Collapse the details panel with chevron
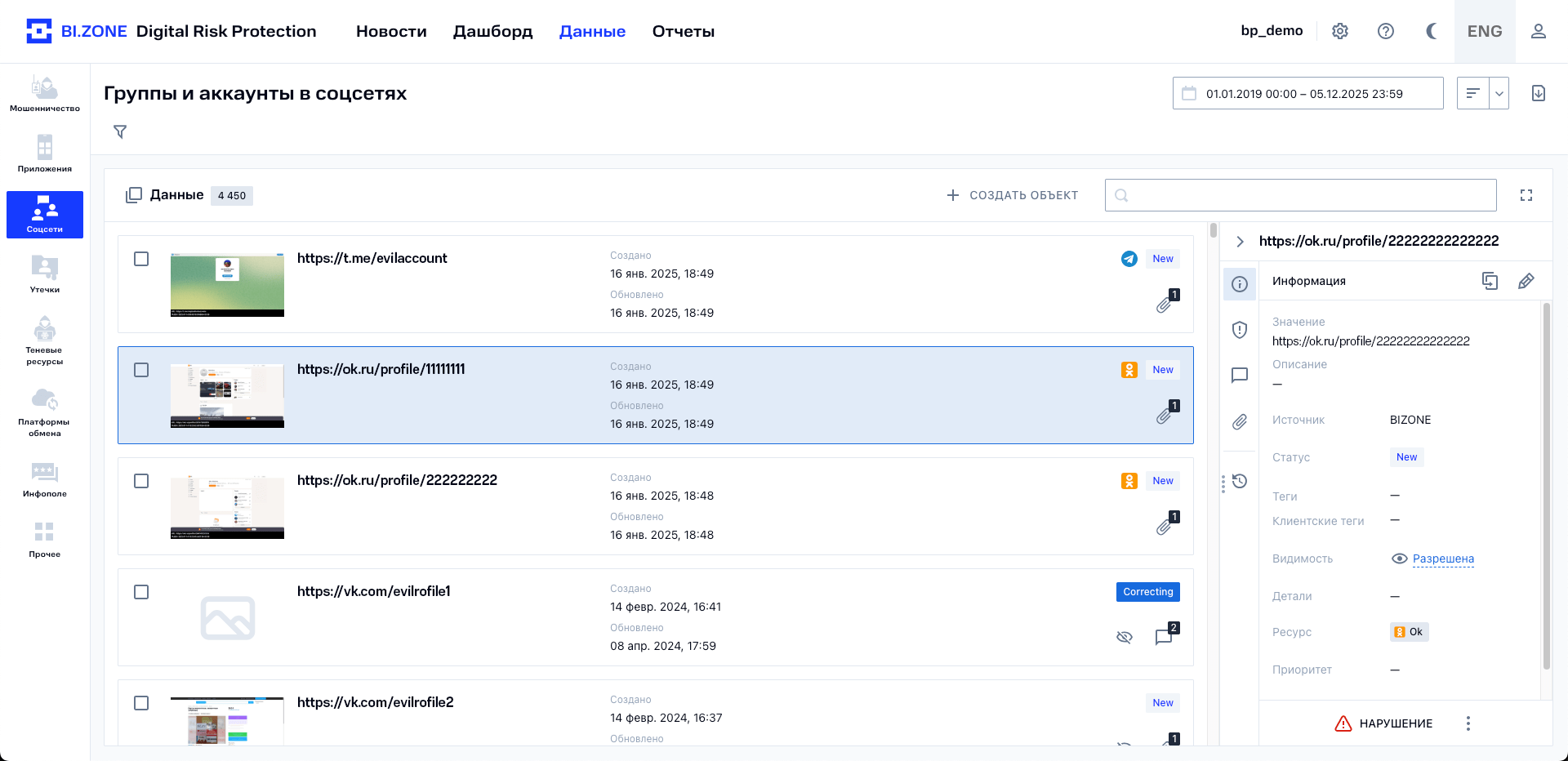The height and width of the screenshot is (761, 1568). (1240, 241)
